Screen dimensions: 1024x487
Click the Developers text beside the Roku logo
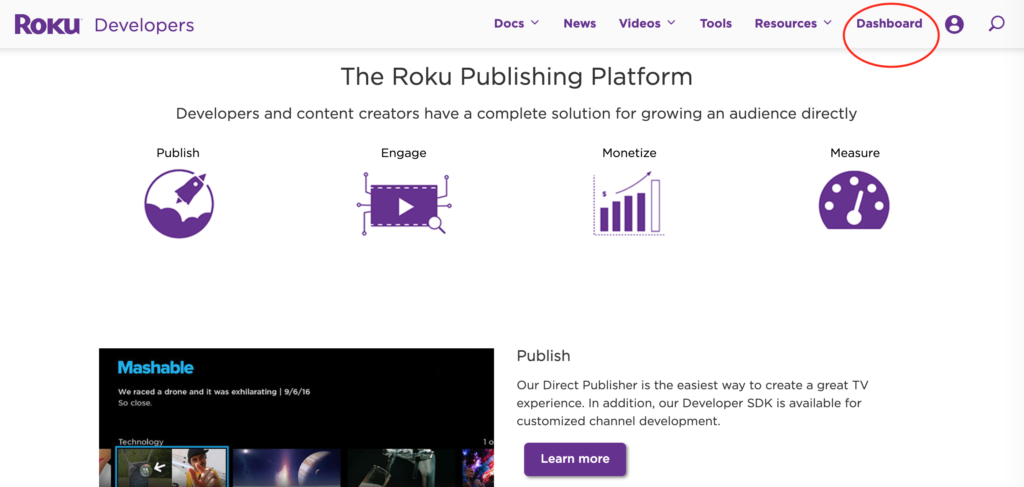(x=144, y=25)
